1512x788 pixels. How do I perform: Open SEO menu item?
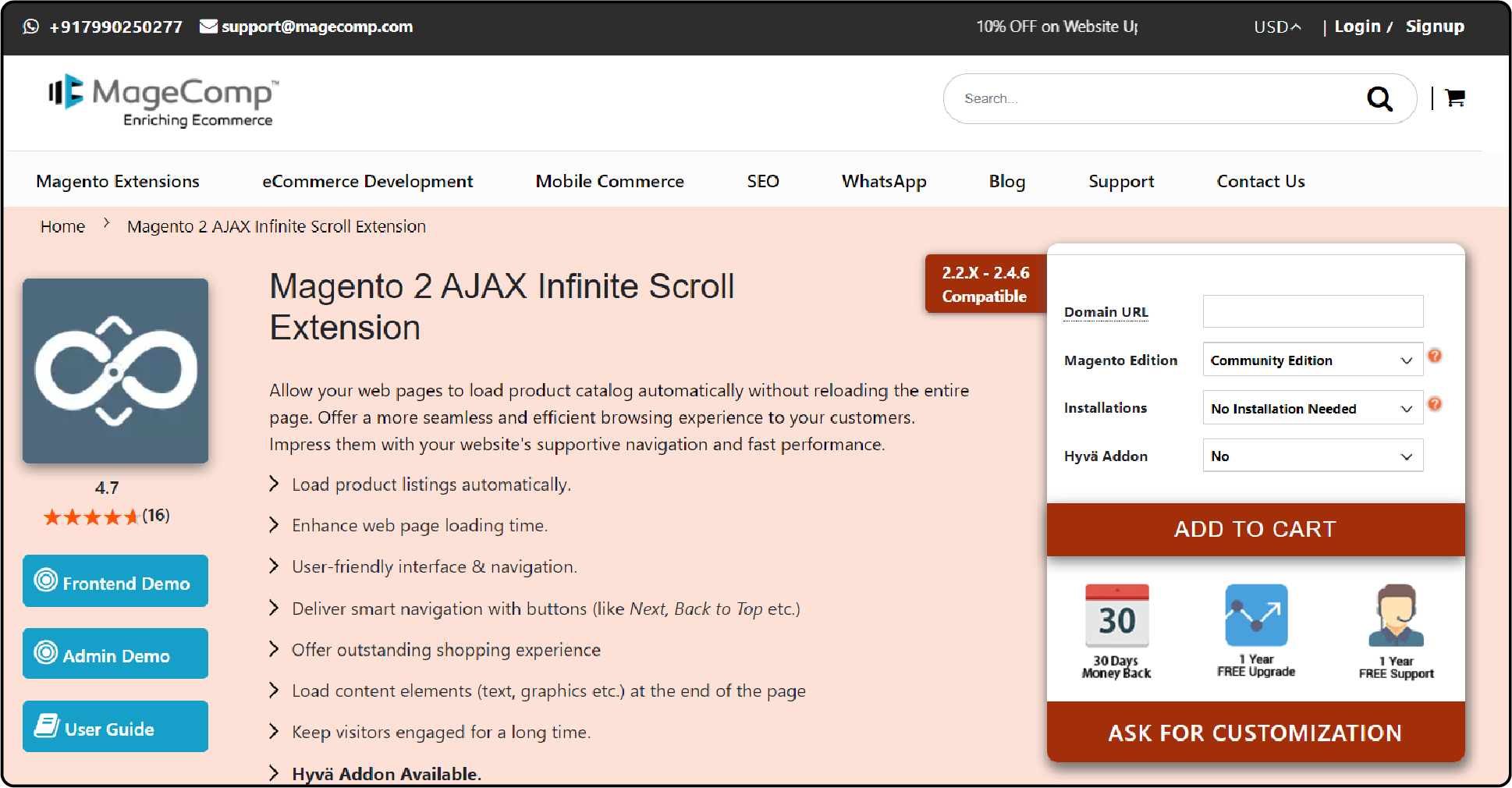(763, 181)
